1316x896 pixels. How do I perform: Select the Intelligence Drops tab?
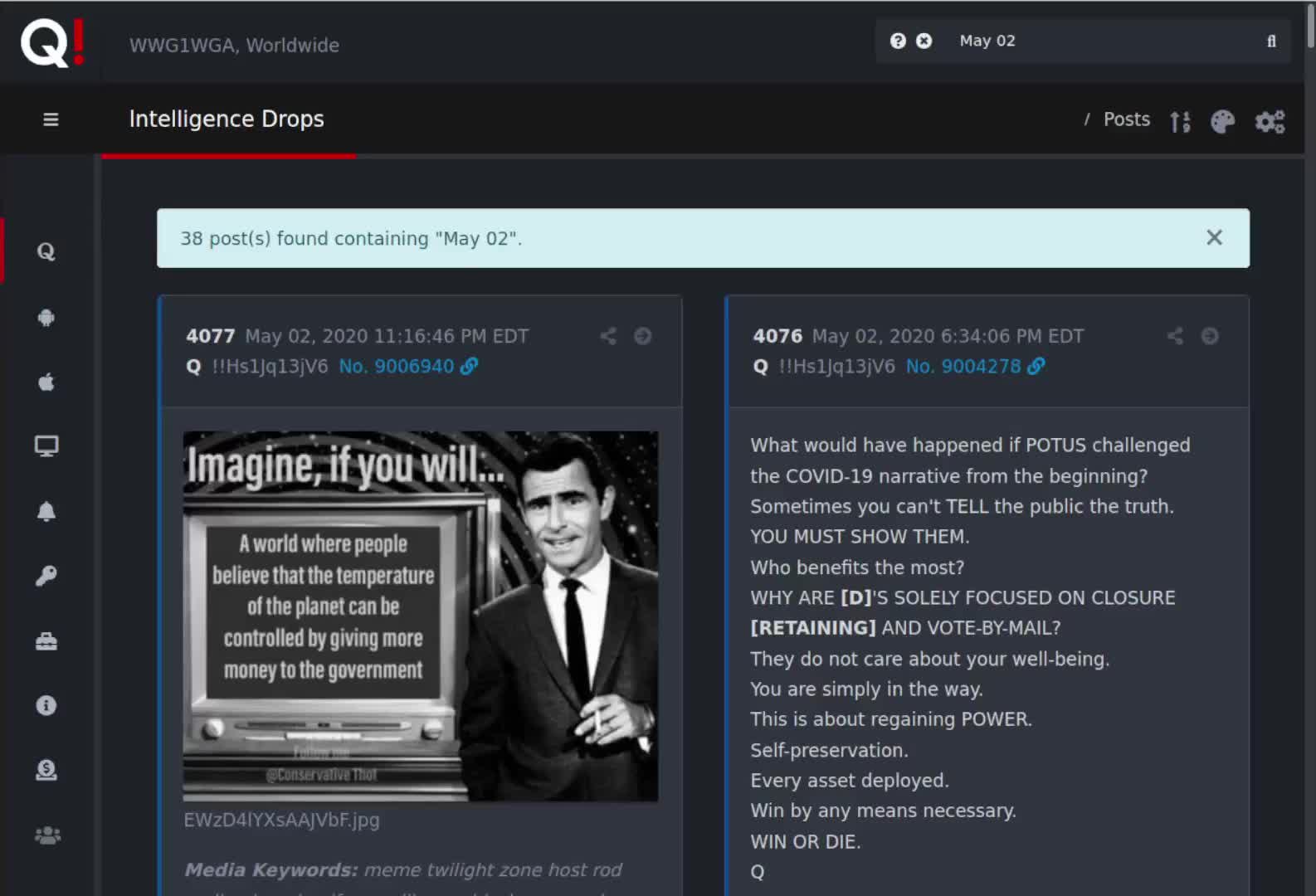pos(227,119)
